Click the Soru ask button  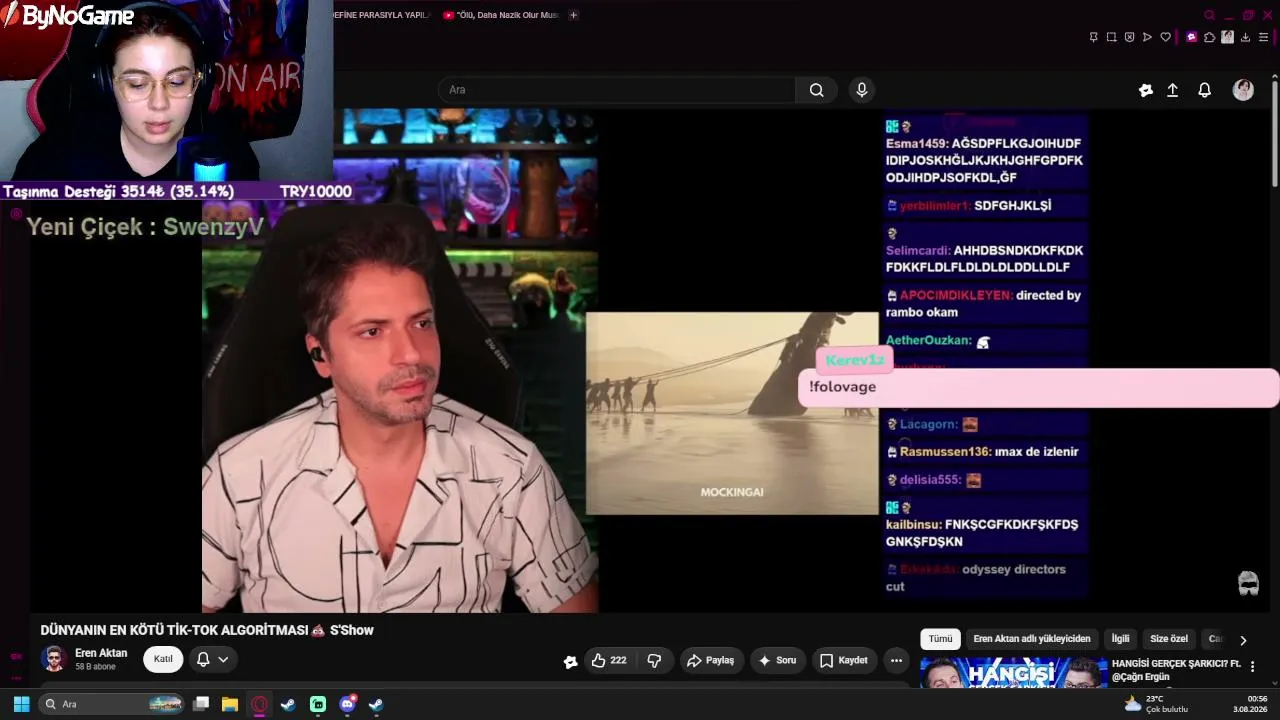click(x=777, y=660)
